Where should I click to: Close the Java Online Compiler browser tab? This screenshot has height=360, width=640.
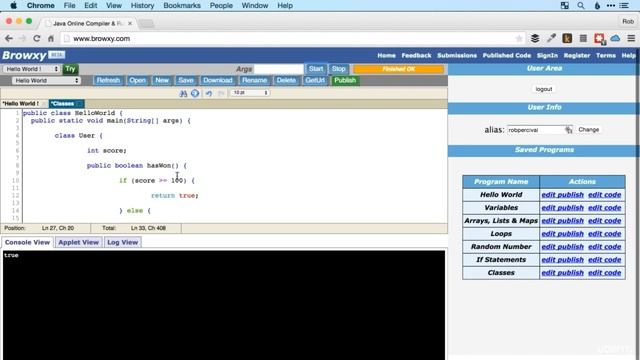[130, 23]
